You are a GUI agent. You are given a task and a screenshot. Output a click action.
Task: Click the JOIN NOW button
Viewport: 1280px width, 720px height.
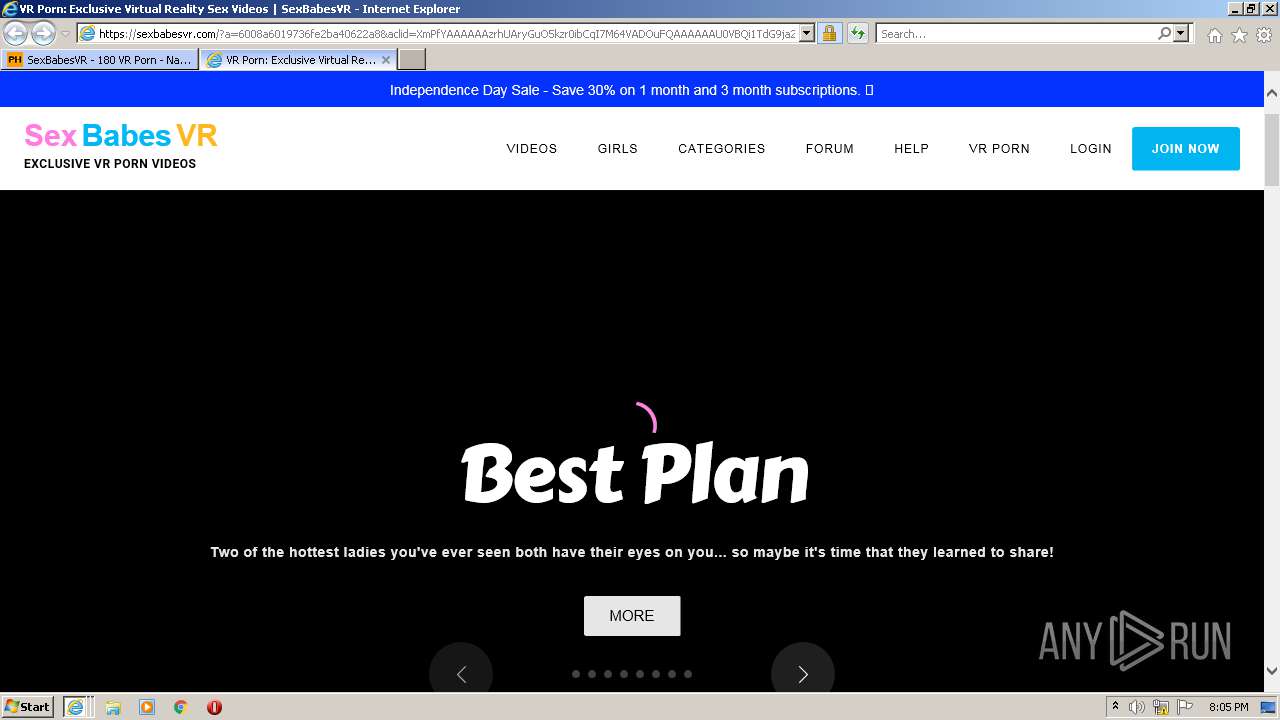1185,148
